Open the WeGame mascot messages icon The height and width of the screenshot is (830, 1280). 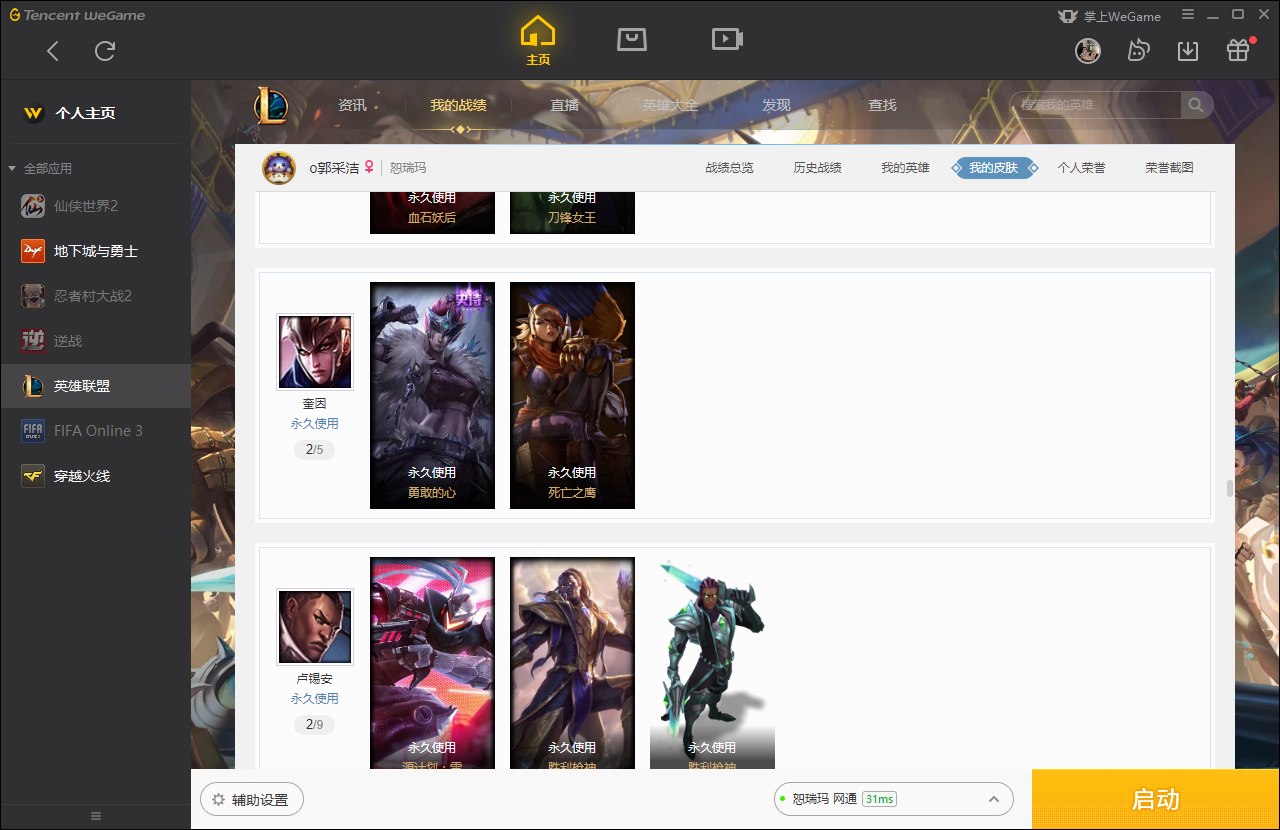pos(1138,50)
